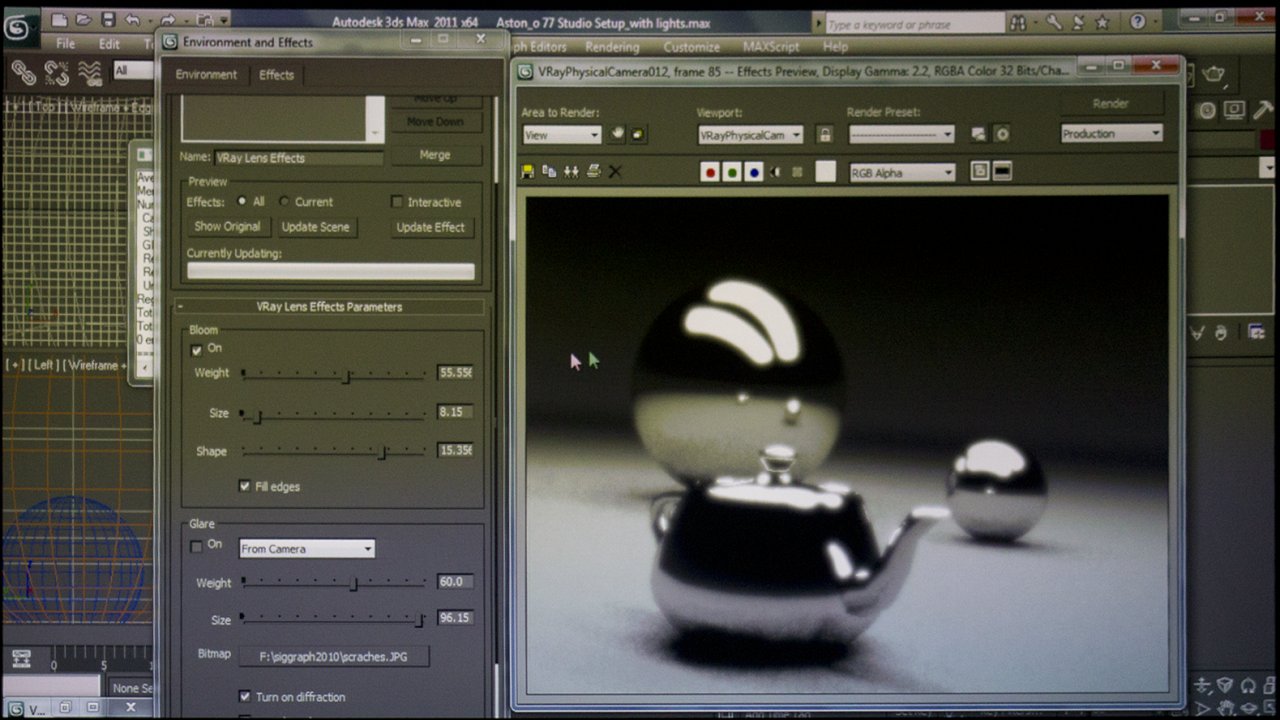This screenshot has width=1280, height=720.
Task: Click the Save File floppy icon in title bar
Action: point(108,19)
